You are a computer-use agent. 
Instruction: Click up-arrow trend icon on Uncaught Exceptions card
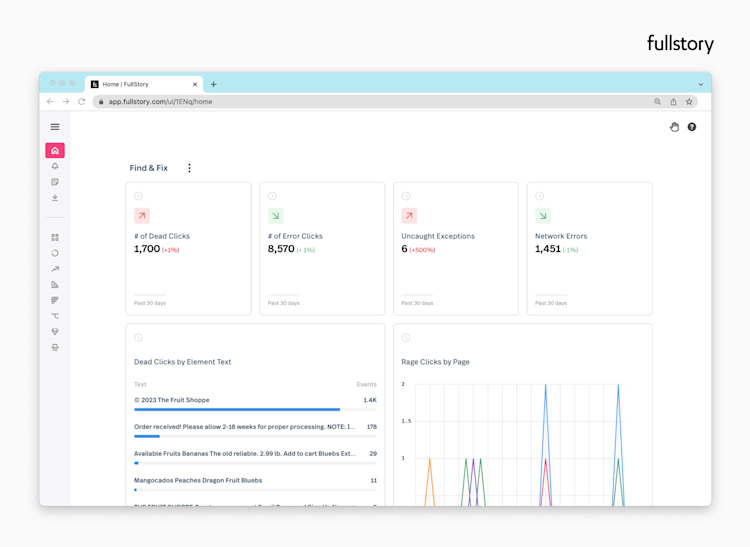409,216
